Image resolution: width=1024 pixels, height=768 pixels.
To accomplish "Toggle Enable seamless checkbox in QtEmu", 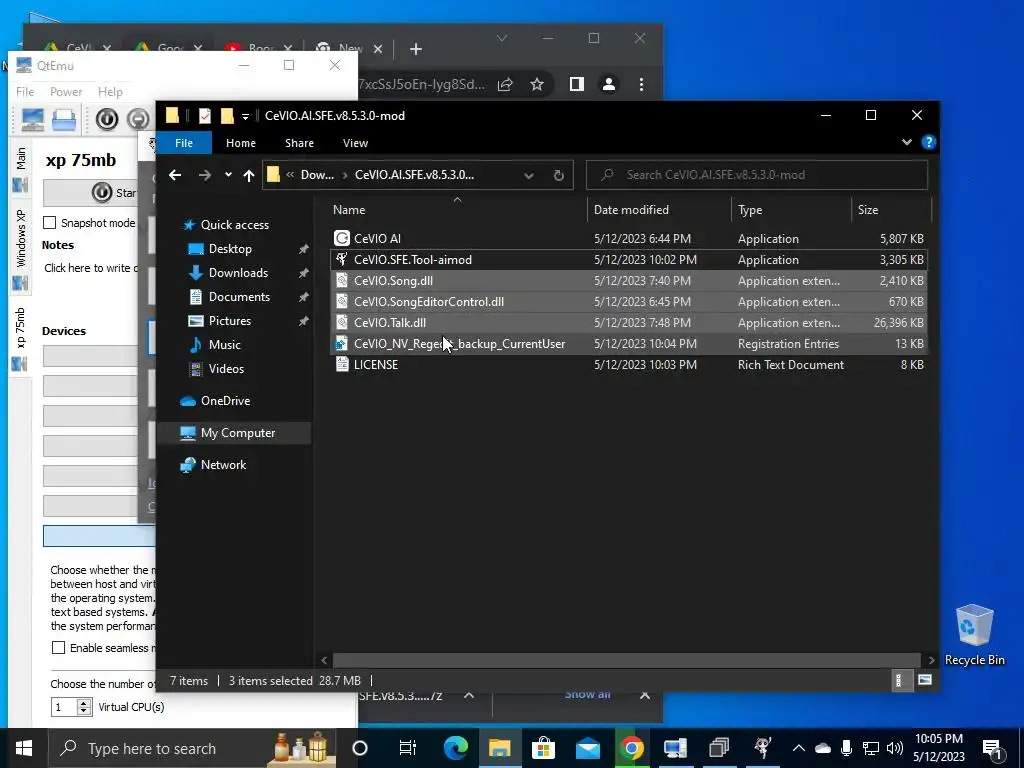I will (x=59, y=648).
